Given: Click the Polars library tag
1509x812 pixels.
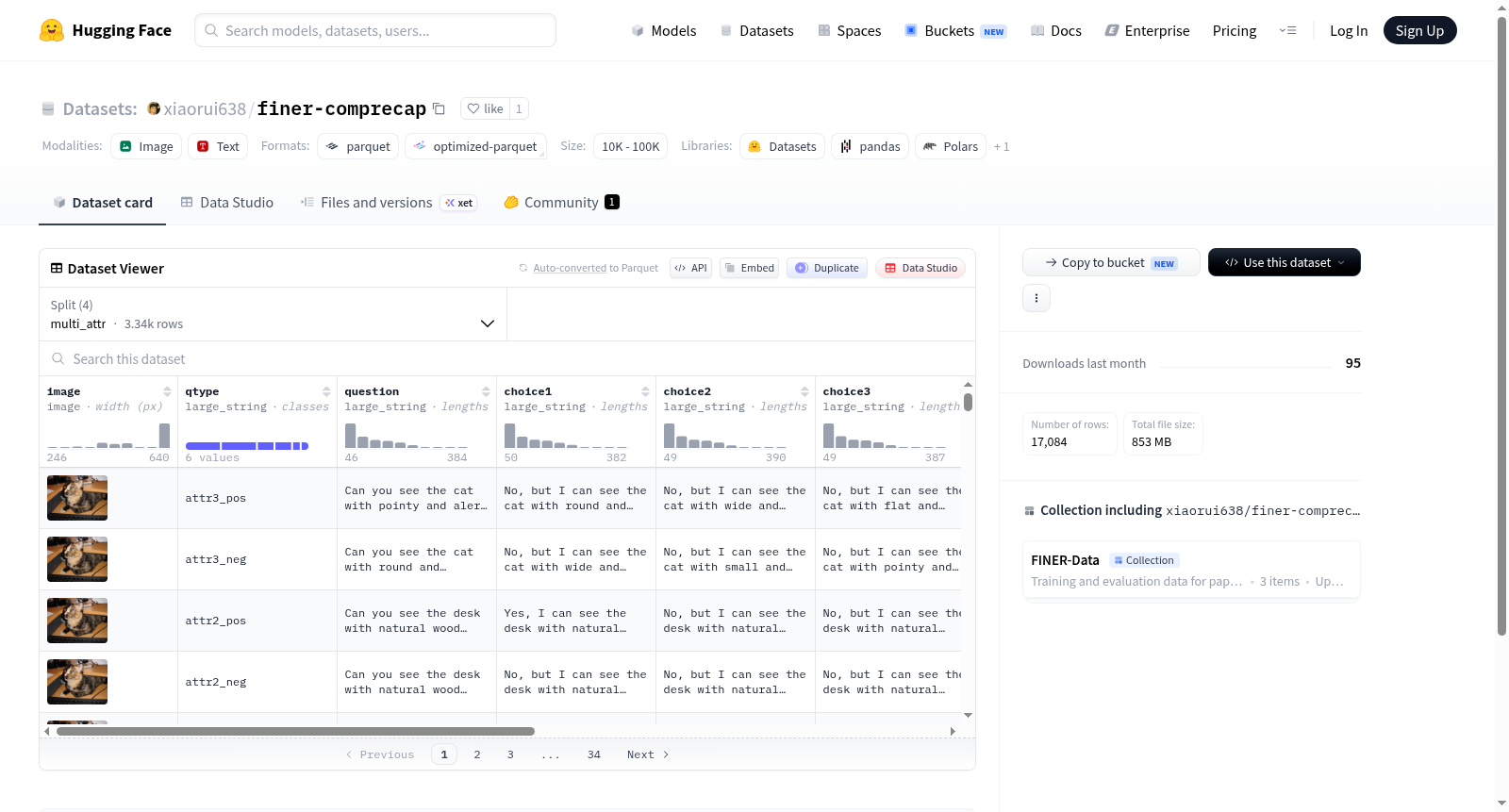Looking at the screenshot, I should point(951,146).
